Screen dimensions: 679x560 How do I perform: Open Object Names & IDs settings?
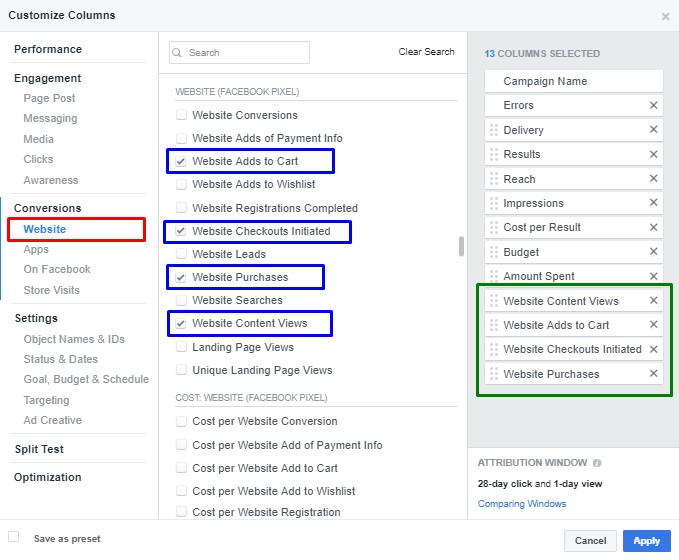coord(74,339)
